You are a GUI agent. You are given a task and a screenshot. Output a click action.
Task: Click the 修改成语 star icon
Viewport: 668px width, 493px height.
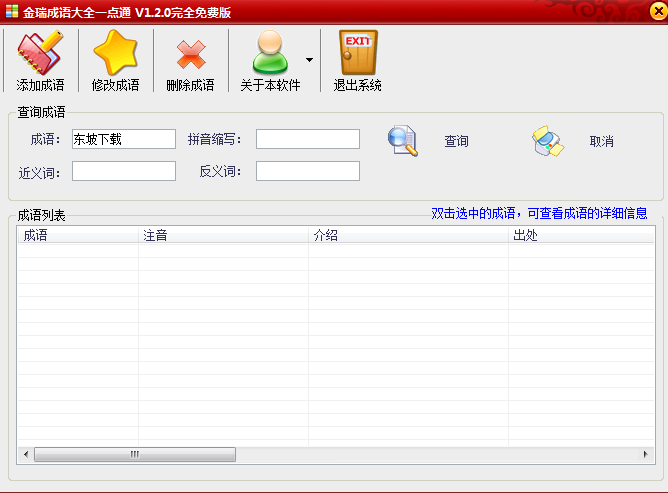[115, 52]
